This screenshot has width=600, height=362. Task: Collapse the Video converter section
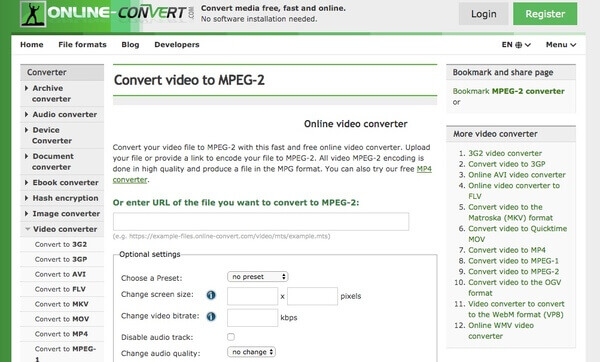tap(62, 229)
